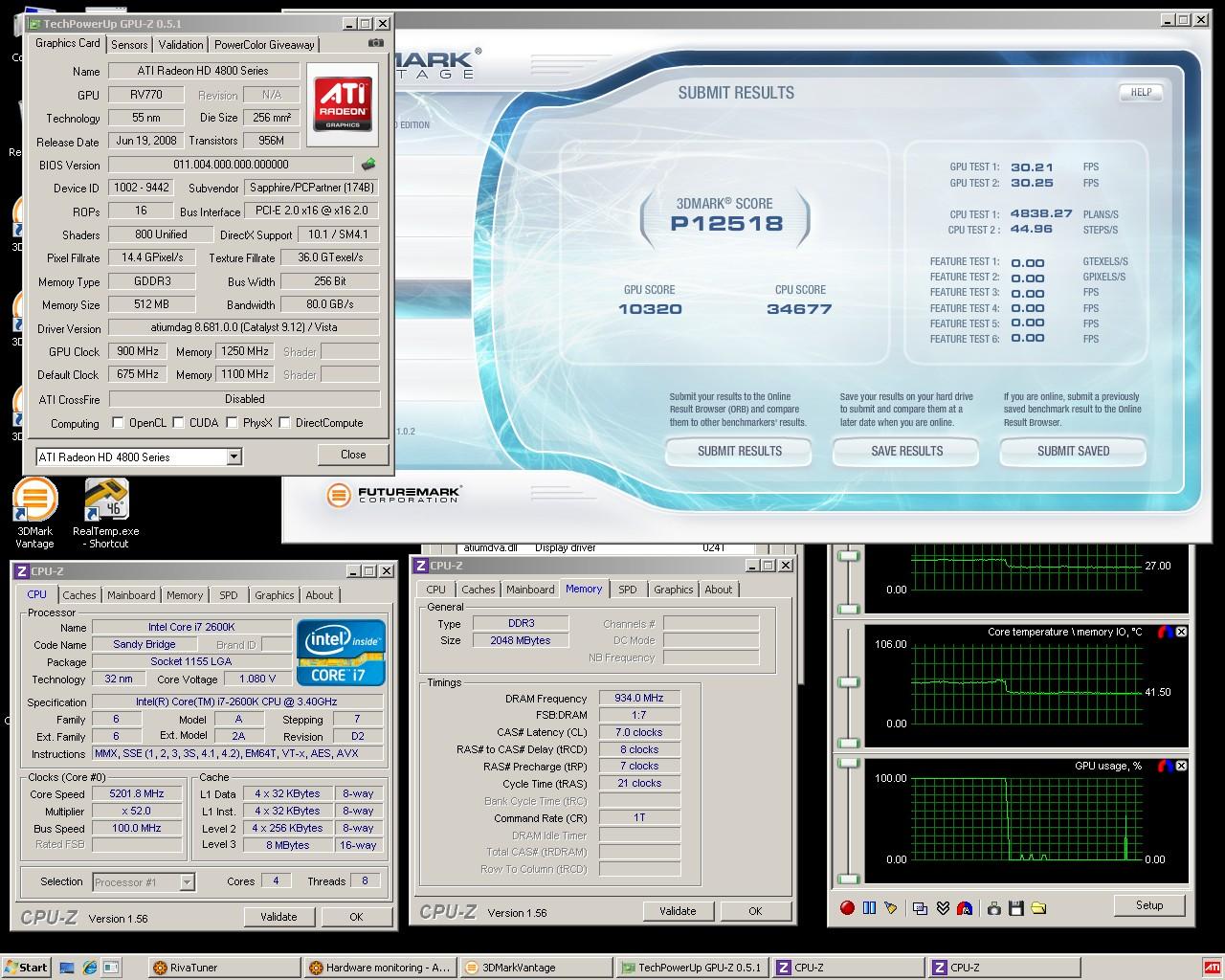Click the ATI tray icon in the taskbar
This screenshot has width=1225, height=980.
coord(1212,967)
